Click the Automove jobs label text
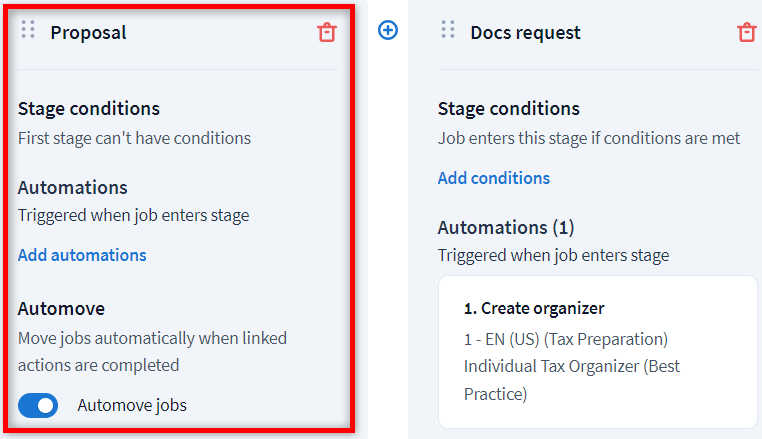The height and width of the screenshot is (439, 762). tap(131, 405)
